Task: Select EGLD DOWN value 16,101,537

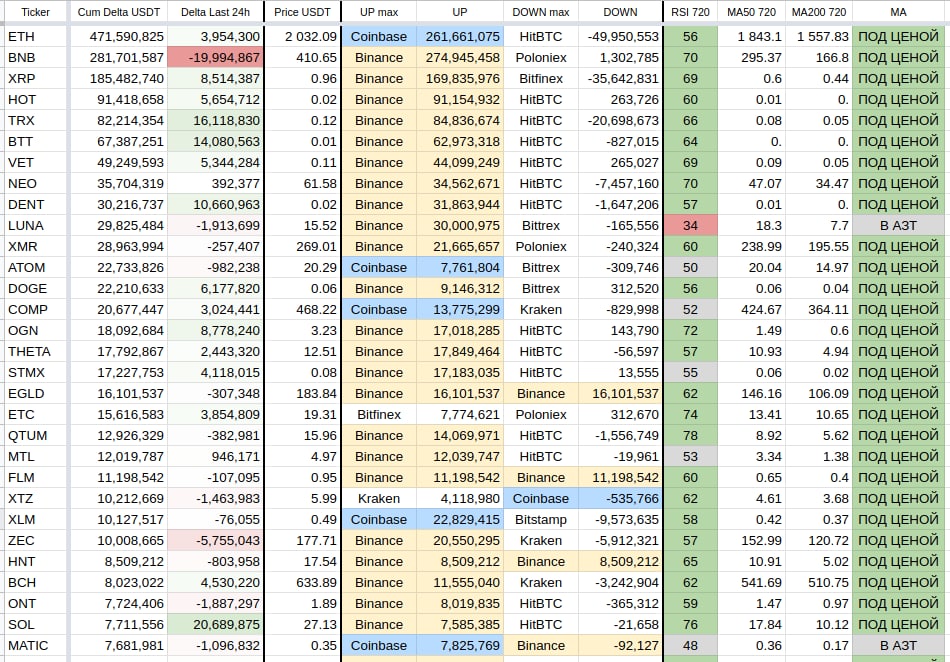Action: (620, 394)
